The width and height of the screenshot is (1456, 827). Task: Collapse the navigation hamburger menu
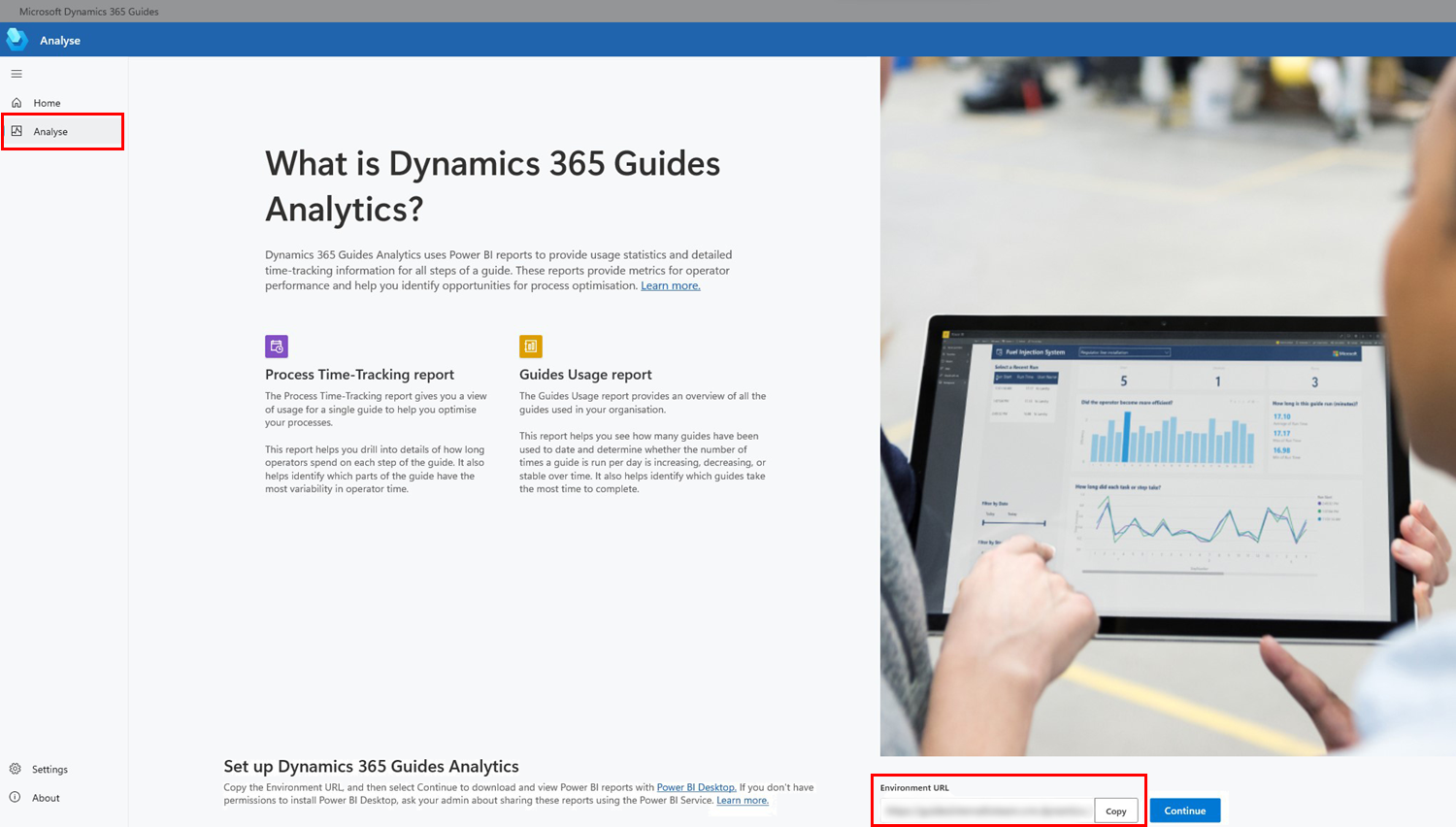(x=17, y=74)
